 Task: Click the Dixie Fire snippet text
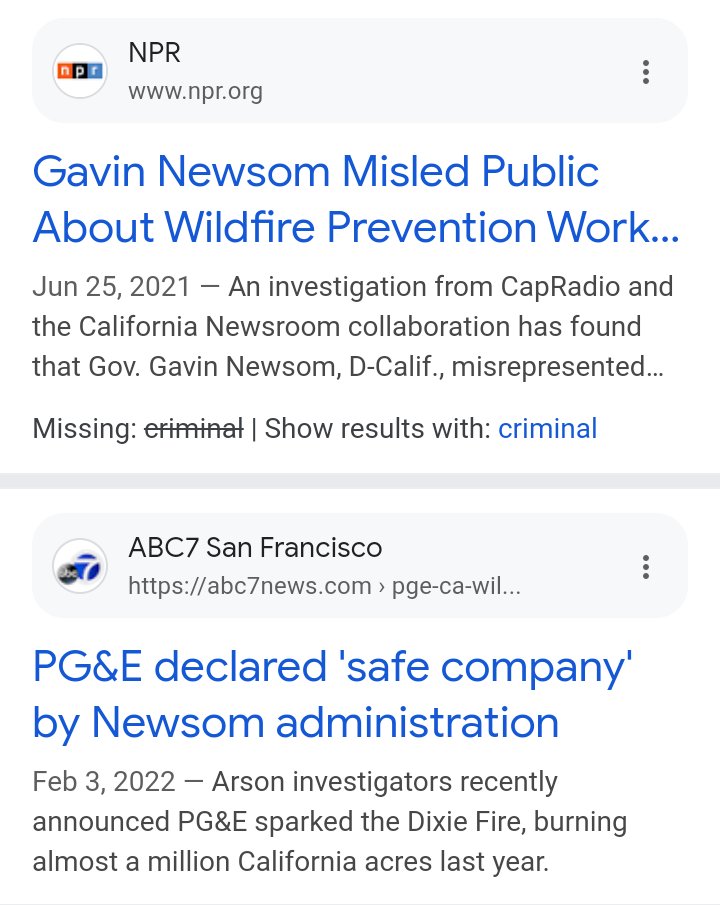pos(330,822)
